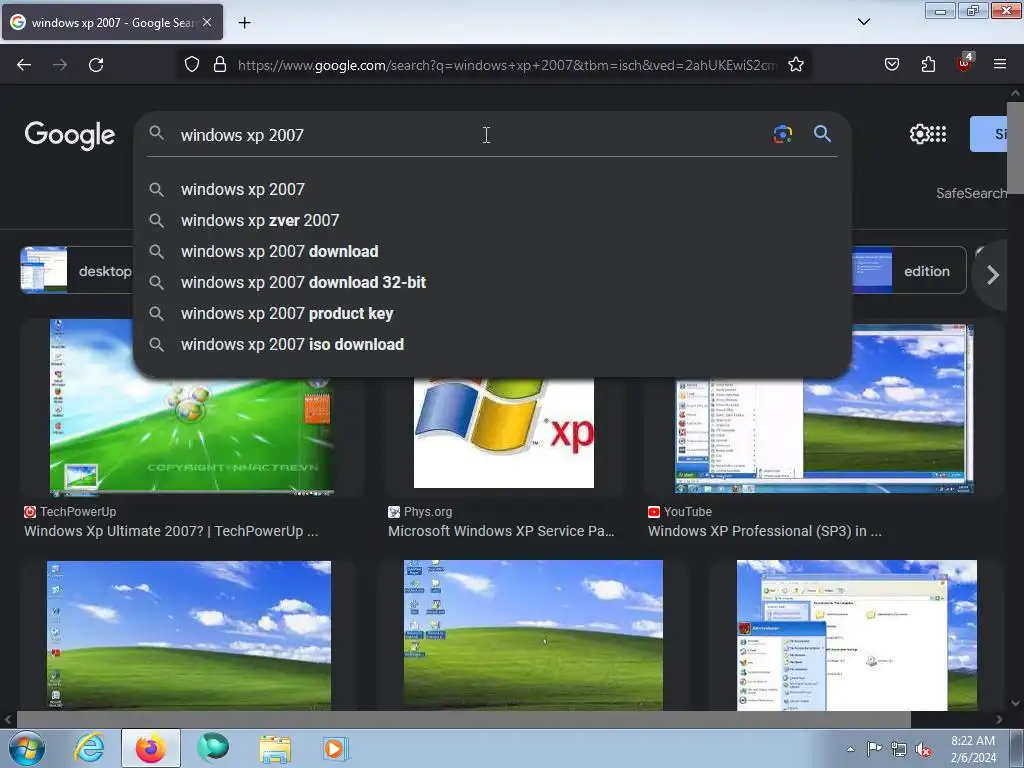Open Windows Media Player in taskbar
1024x768 pixels.
pyautogui.click(x=336, y=748)
